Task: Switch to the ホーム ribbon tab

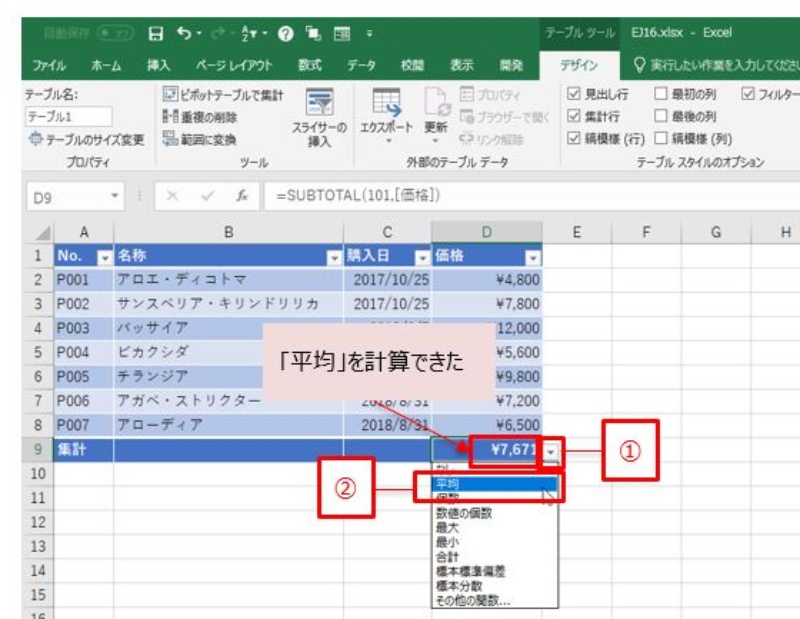Action: coord(106,66)
